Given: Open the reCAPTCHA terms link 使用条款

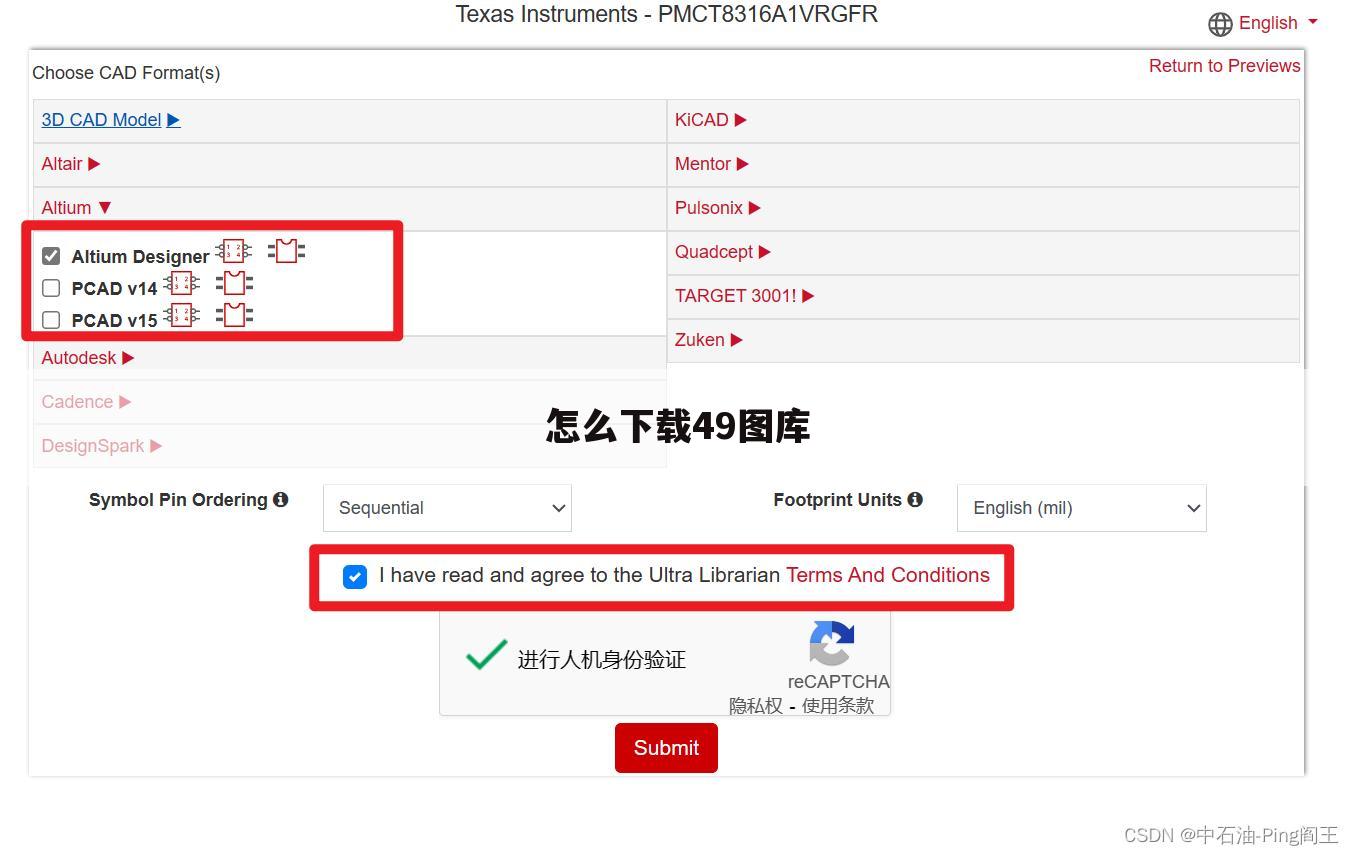Looking at the screenshot, I should pos(838,706).
